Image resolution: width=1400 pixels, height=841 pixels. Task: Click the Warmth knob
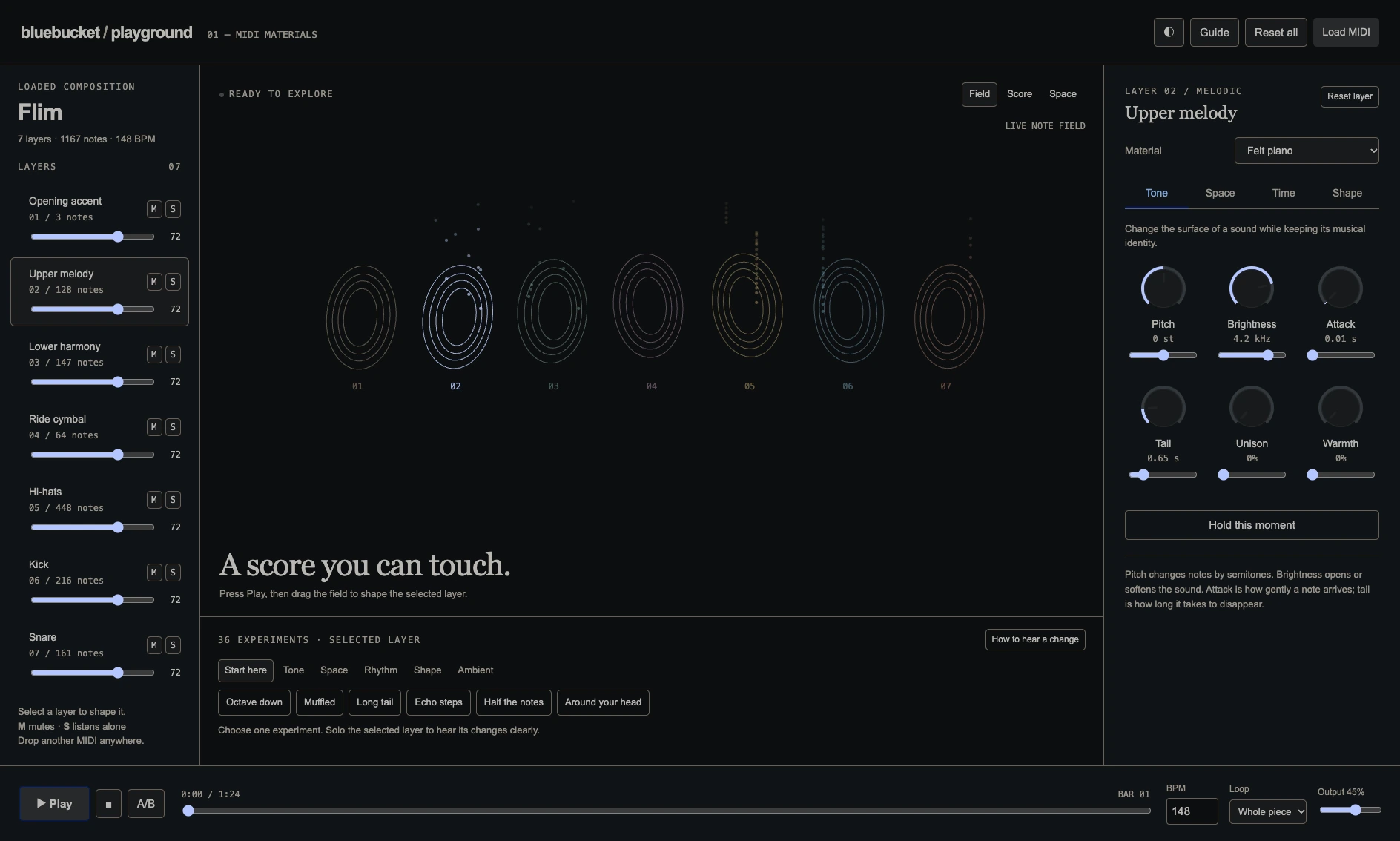(x=1341, y=407)
